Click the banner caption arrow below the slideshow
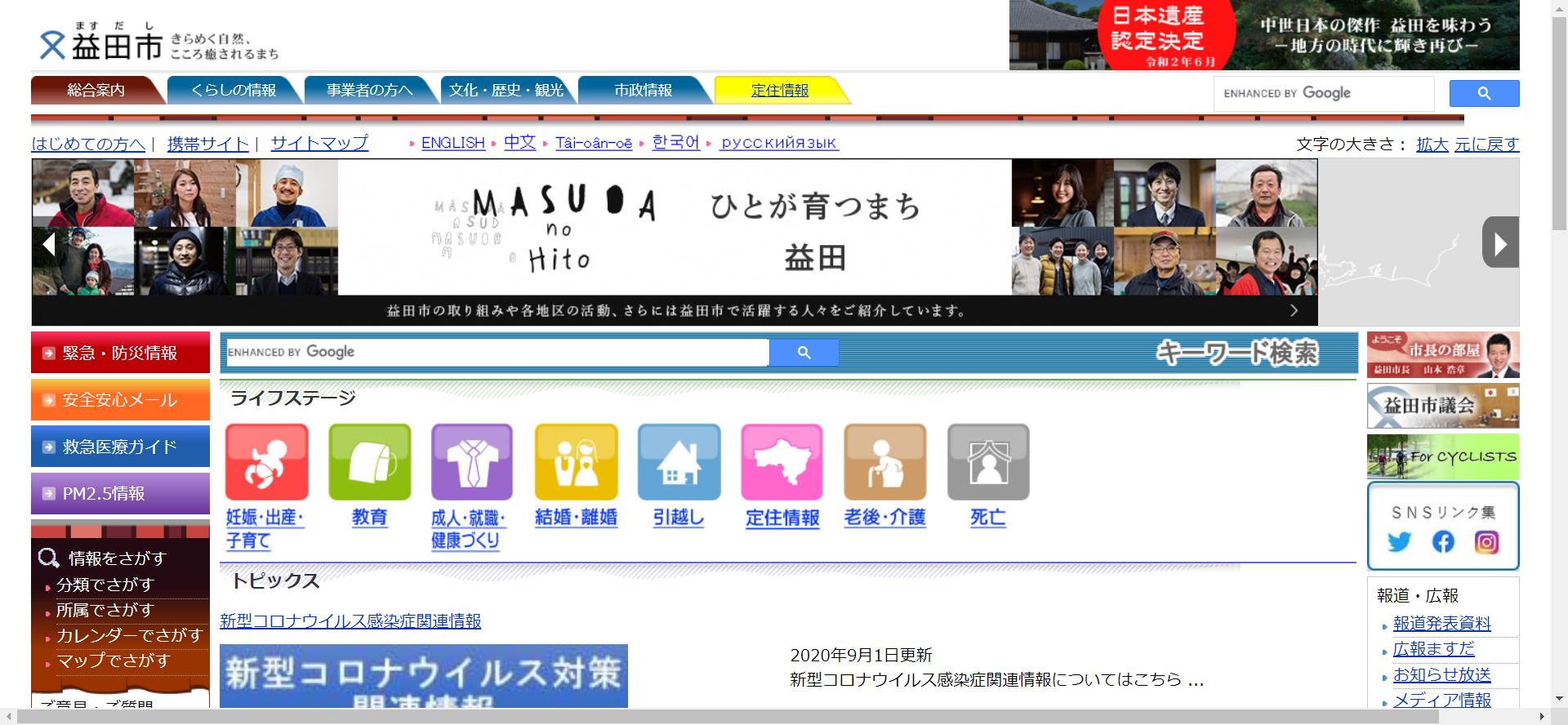 pos(1294,310)
